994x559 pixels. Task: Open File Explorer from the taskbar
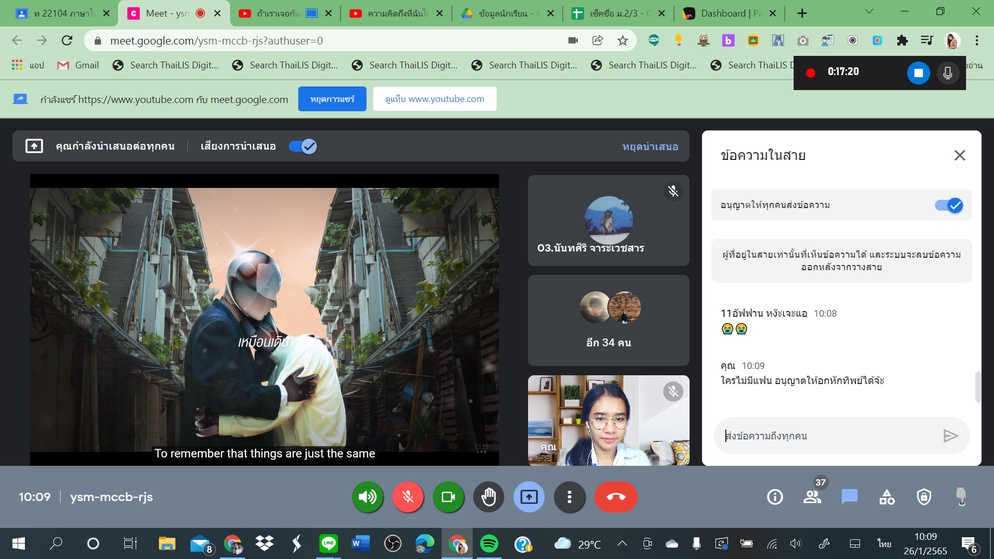click(167, 543)
